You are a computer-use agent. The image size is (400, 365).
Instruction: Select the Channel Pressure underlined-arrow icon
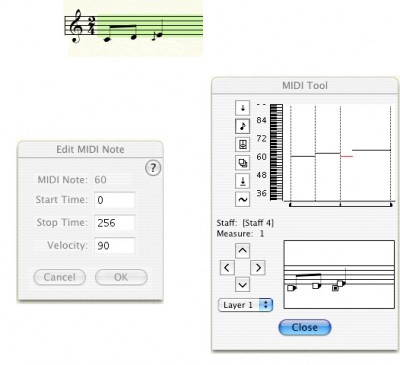tap(243, 181)
